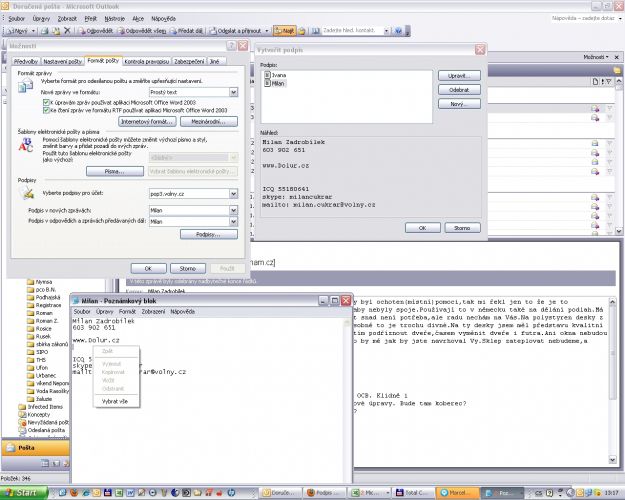Switch to Předvolby tab
Screen dimensions: 625x500
coord(26,61)
